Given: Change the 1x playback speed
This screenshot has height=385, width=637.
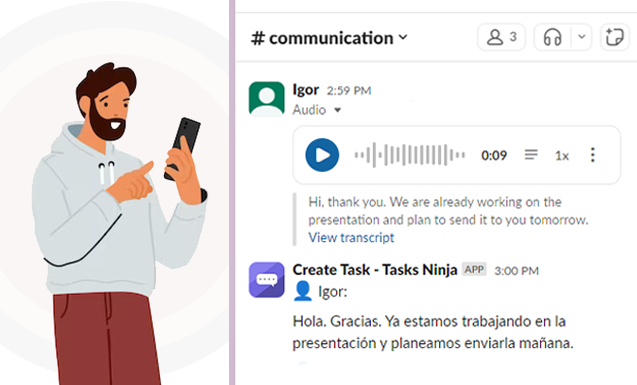Looking at the screenshot, I should 562,156.
